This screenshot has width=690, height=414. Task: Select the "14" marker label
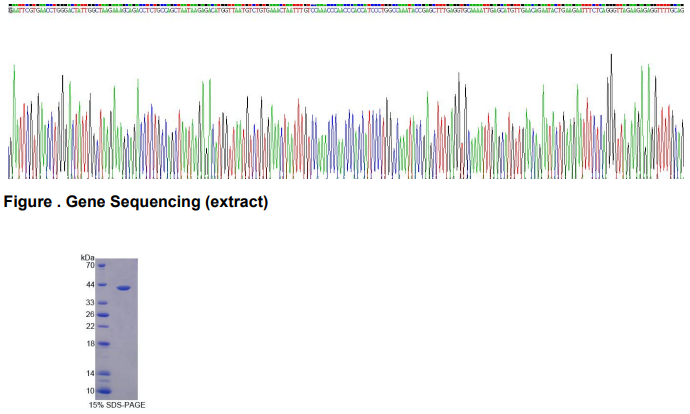click(90, 374)
